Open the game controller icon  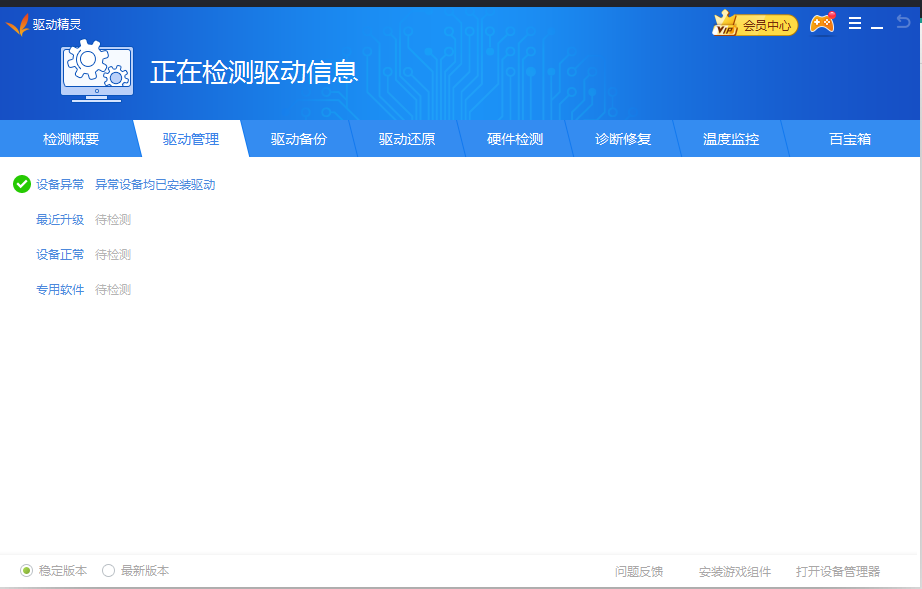822,24
